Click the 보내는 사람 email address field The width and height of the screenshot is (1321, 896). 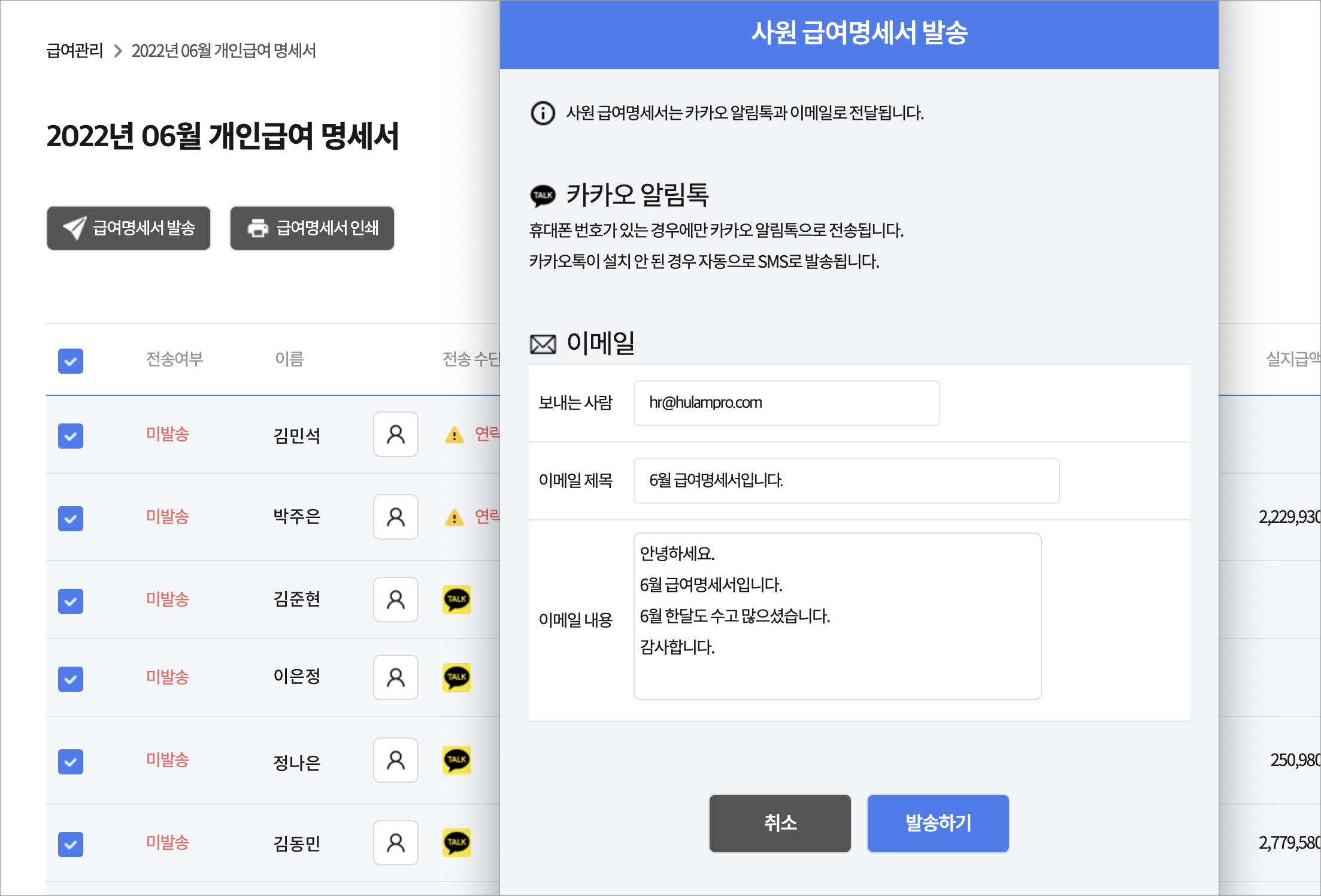(786, 402)
